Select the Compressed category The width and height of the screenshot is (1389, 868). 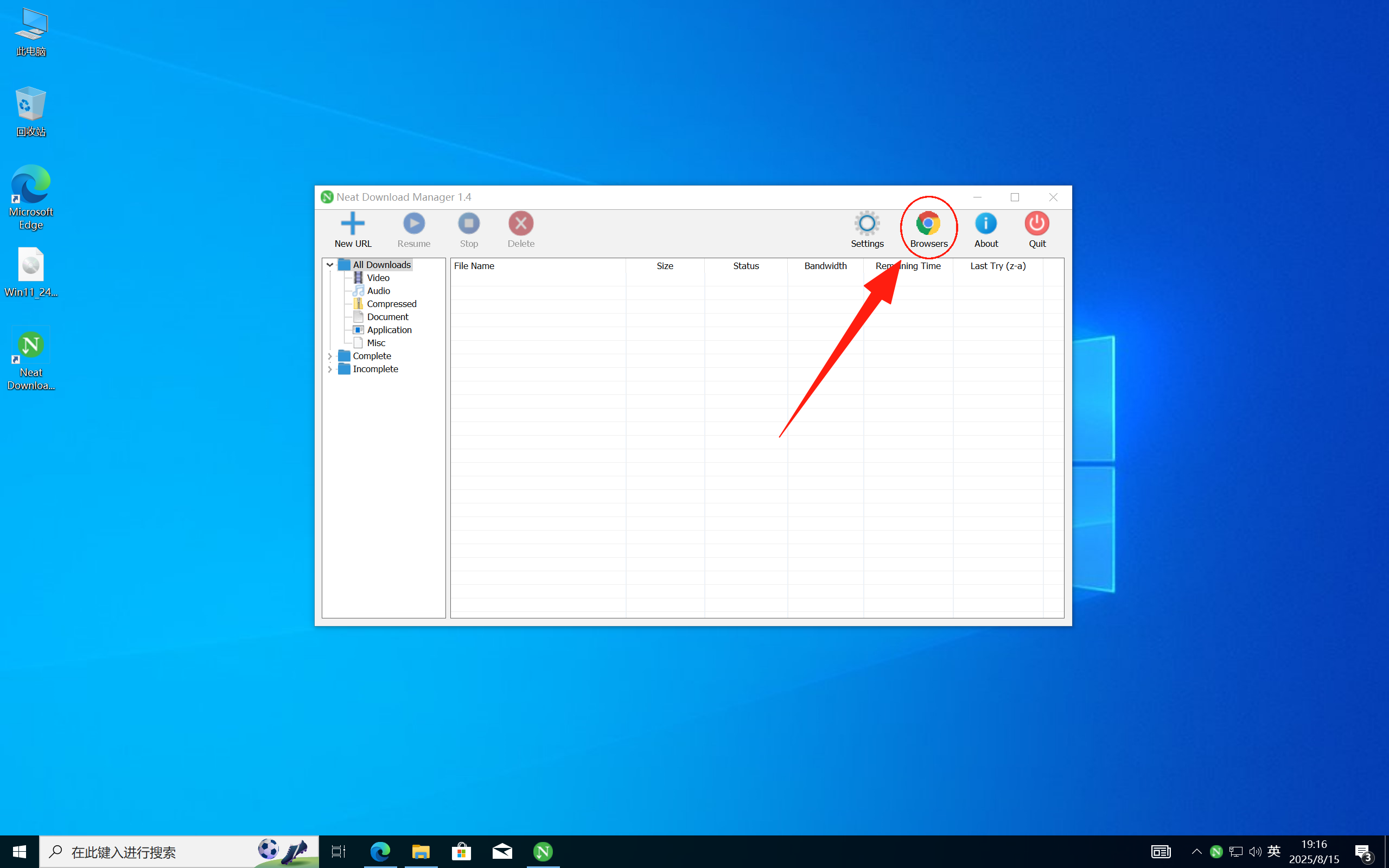[x=391, y=304]
